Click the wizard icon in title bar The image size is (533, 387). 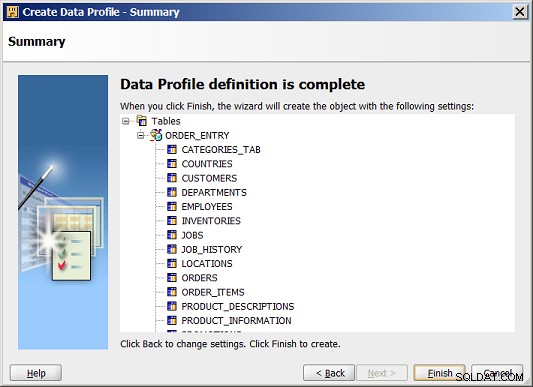point(13,12)
